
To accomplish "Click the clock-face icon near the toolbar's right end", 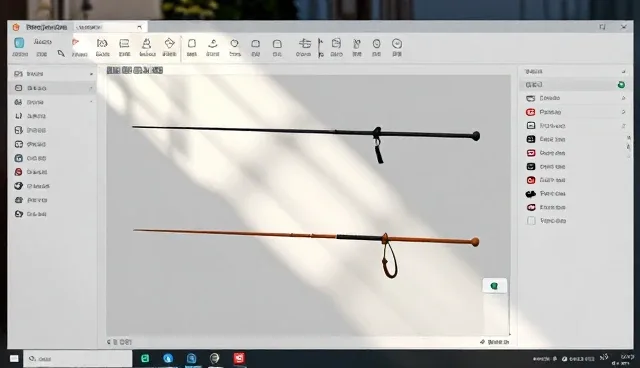I will click(376, 44).
